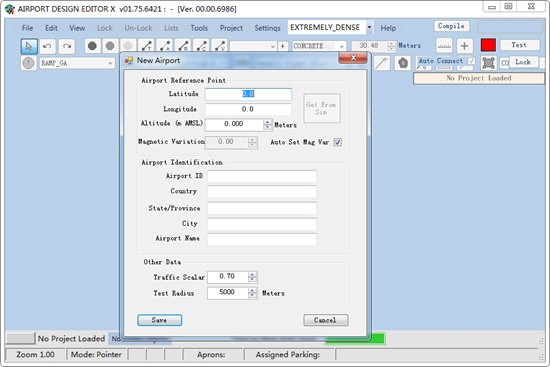Screen dimensions: 550x367
Task: Click the Latitude input field
Action: pos(248,94)
